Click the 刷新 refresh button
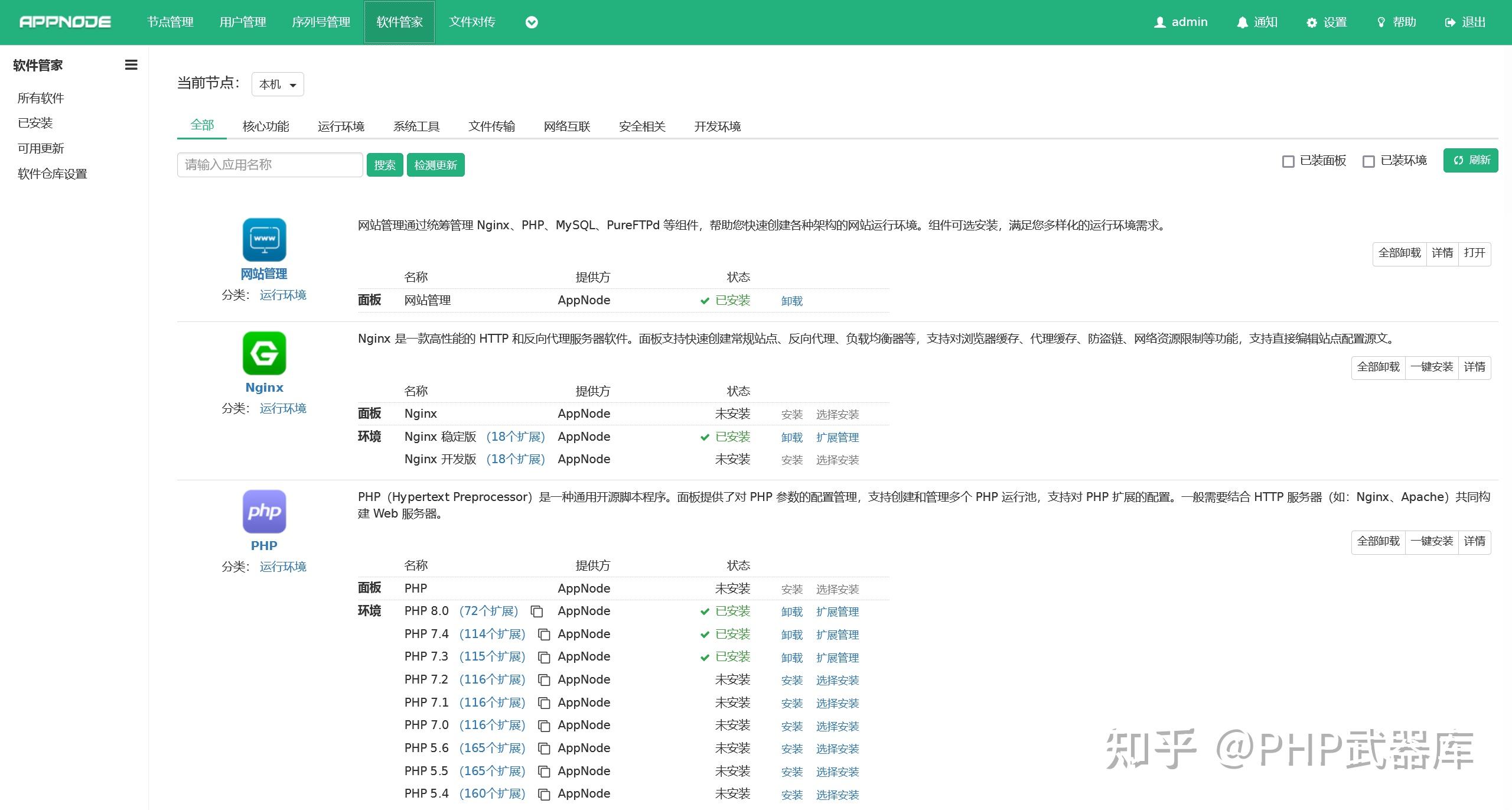1512x810 pixels. 1471,160
